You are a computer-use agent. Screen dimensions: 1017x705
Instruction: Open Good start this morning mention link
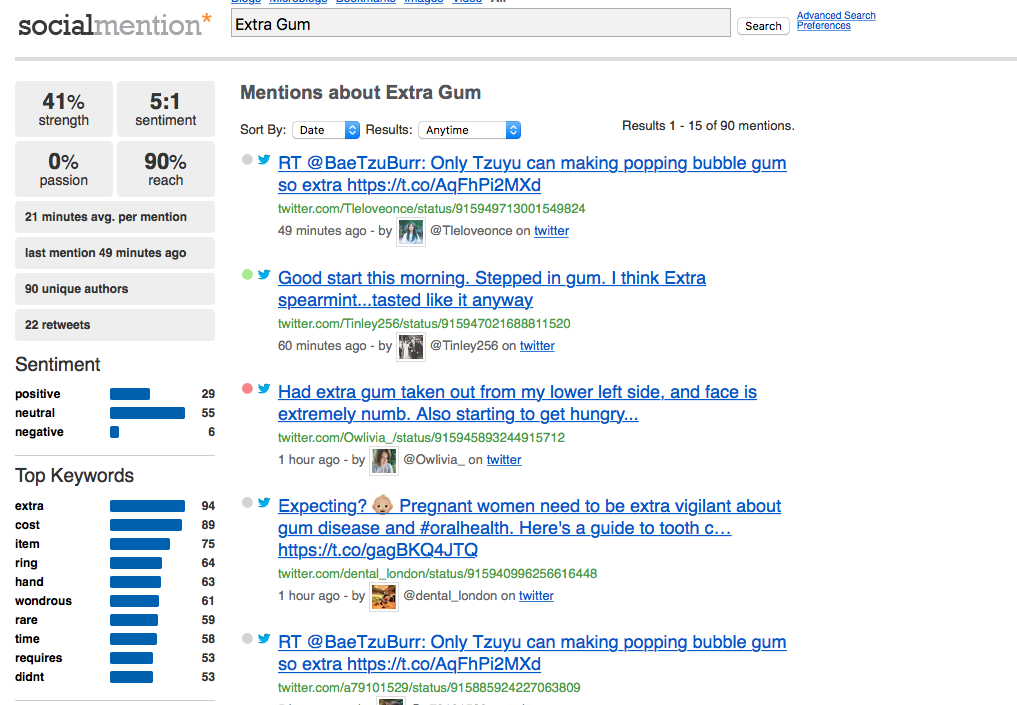coord(492,289)
